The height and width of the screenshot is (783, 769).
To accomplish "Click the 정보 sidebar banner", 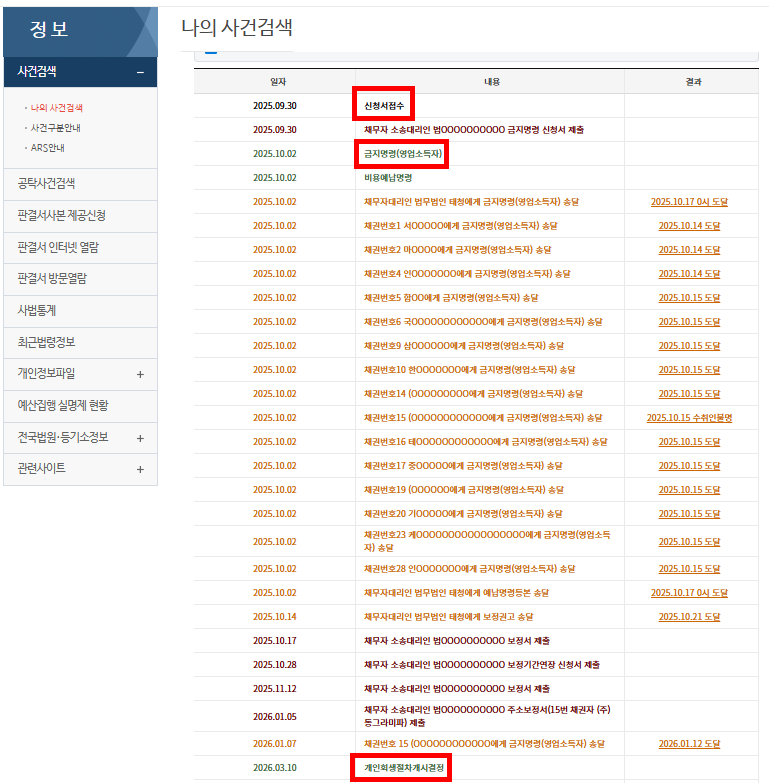I will tap(80, 31).
